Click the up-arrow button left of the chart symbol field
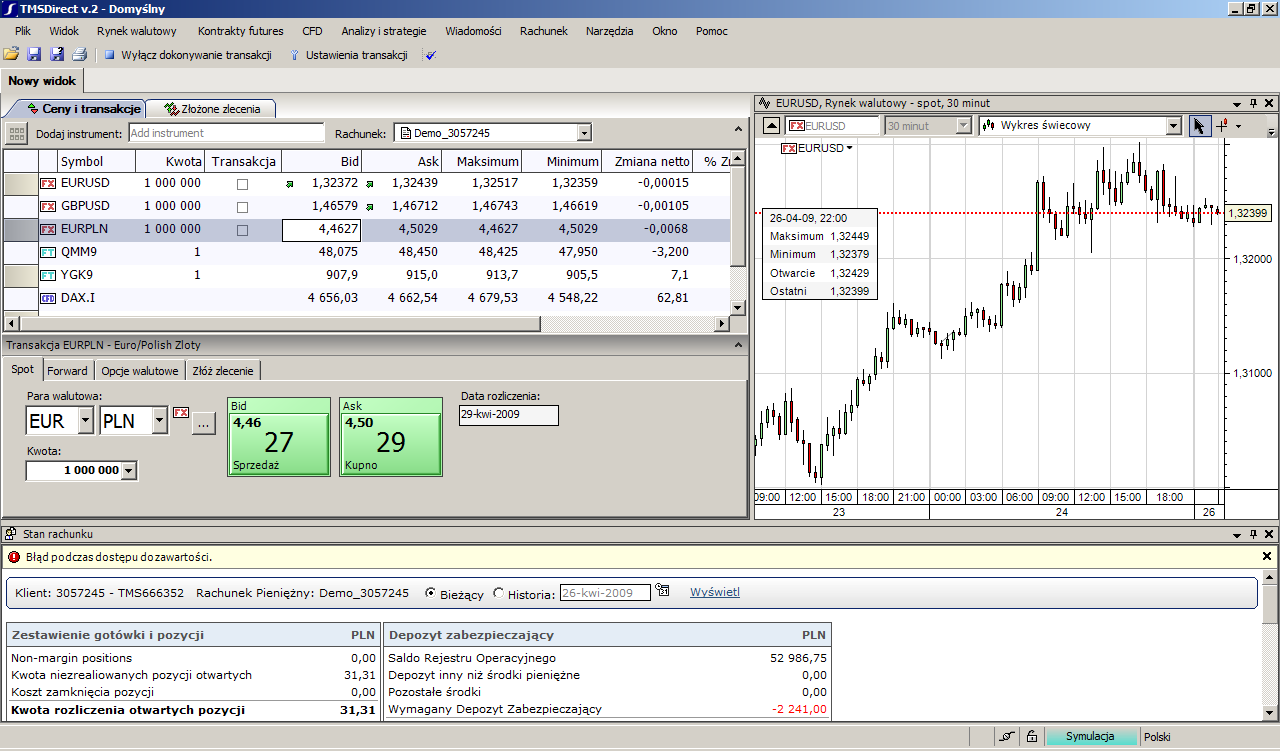The height and width of the screenshot is (751, 1280). pos(771,126)
